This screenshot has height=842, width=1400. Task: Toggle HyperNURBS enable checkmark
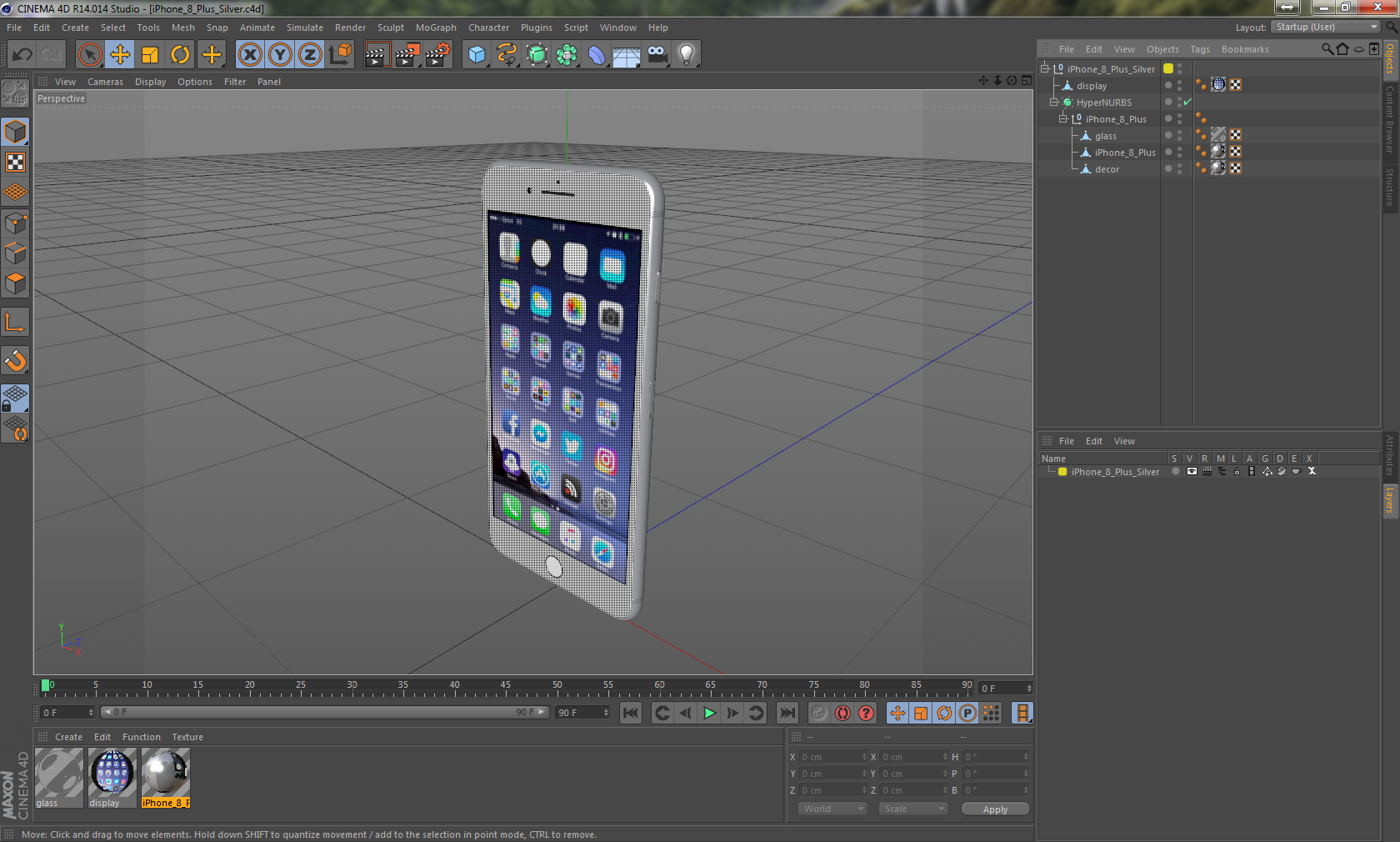pos(1187,102)
